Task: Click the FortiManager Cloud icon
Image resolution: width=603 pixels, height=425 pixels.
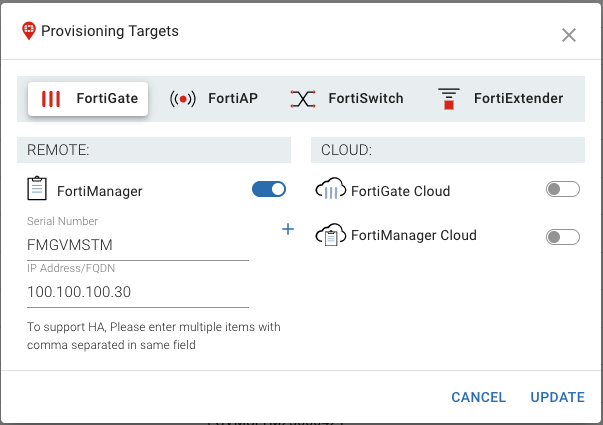Action: point(331,234)
